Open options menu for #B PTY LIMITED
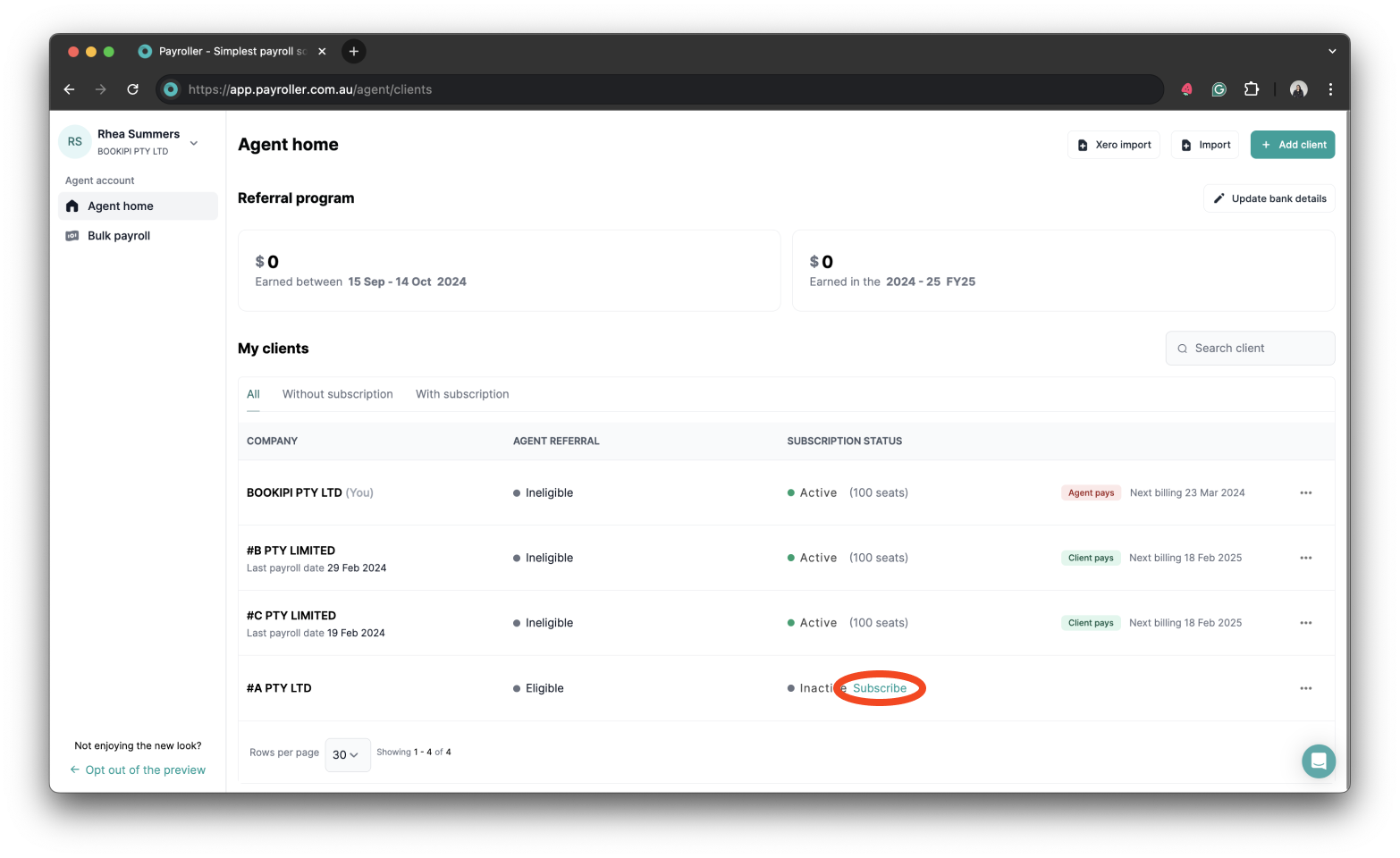 pos(1306,558)
